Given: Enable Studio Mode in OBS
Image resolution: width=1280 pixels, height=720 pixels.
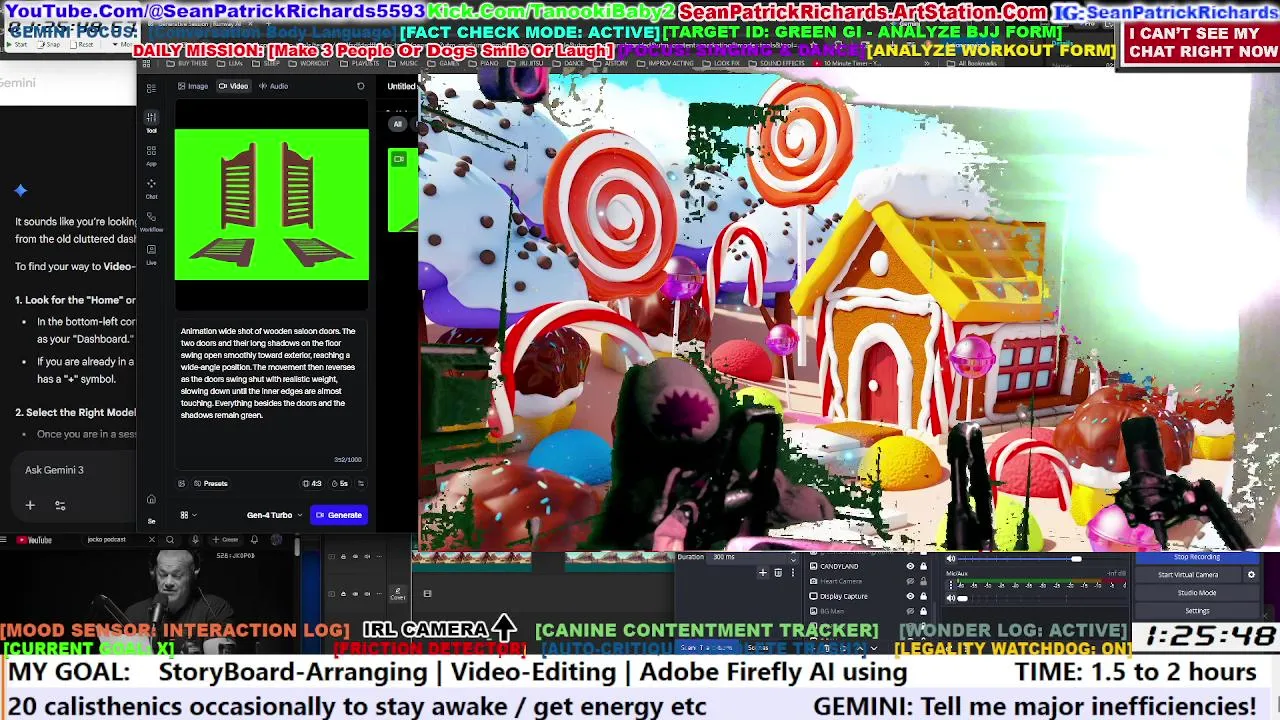Looking at the screenshot, I should pyautogui.click(x=1197, y=593).
